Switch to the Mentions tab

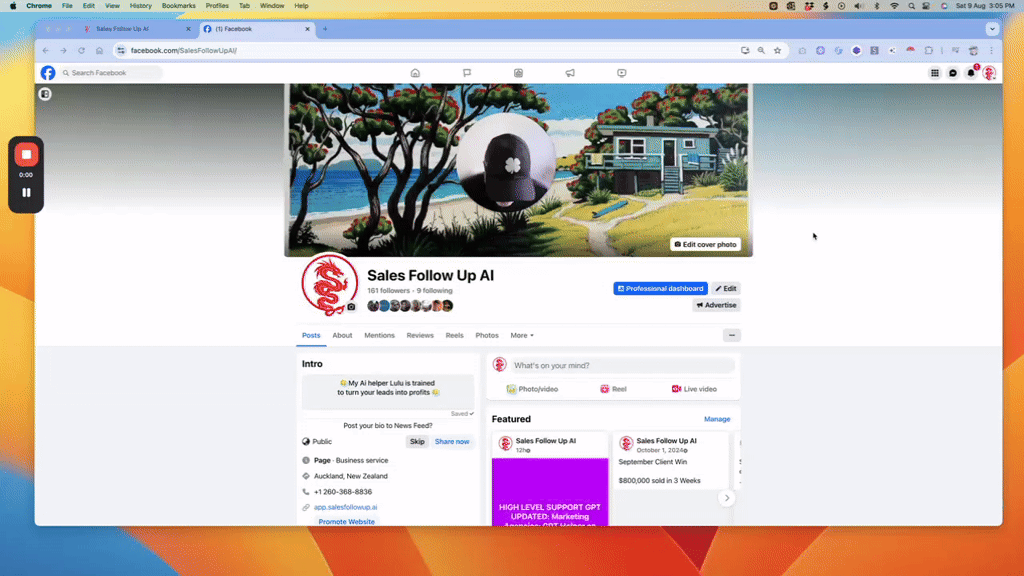pos(379,336)
